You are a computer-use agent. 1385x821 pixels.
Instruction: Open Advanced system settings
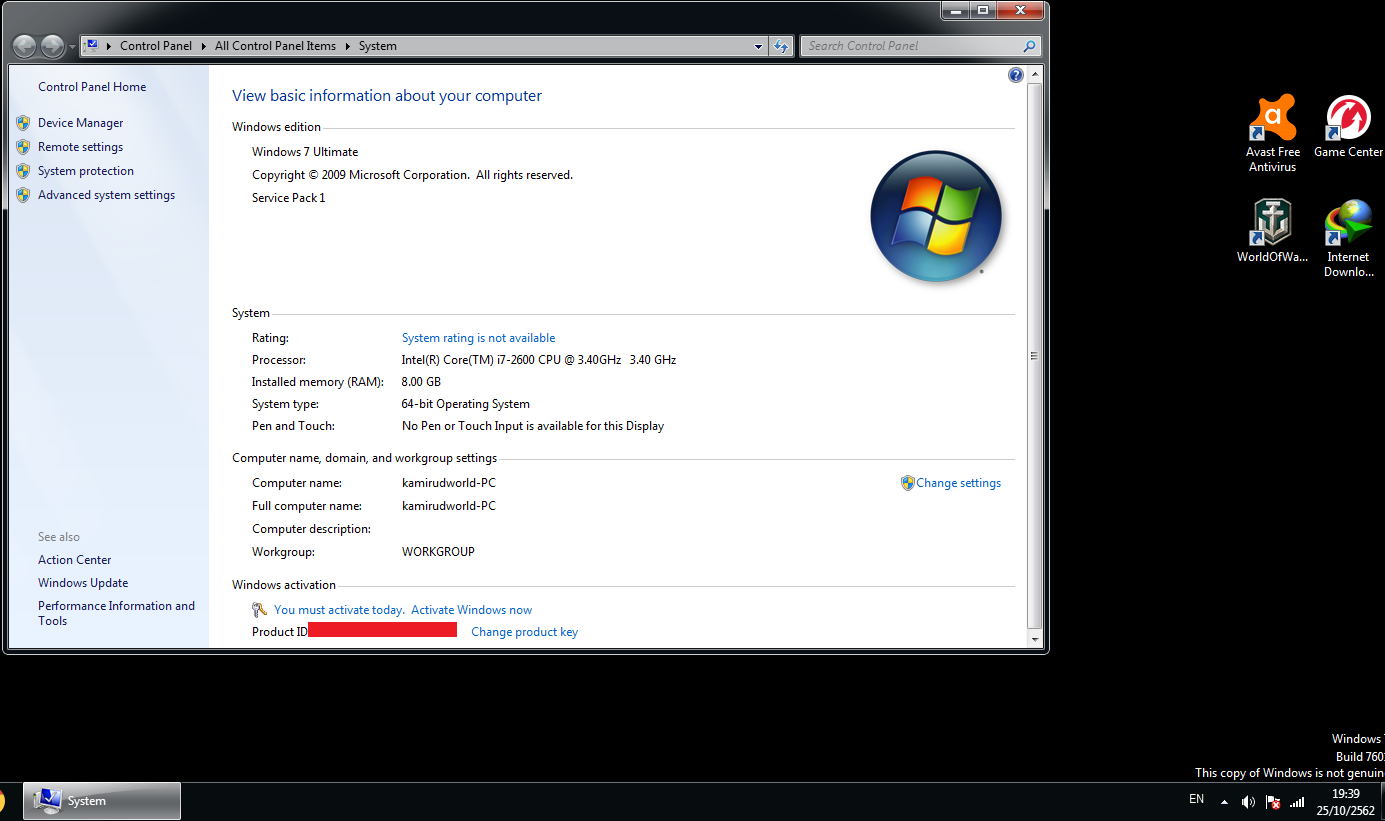click(106, 195)
